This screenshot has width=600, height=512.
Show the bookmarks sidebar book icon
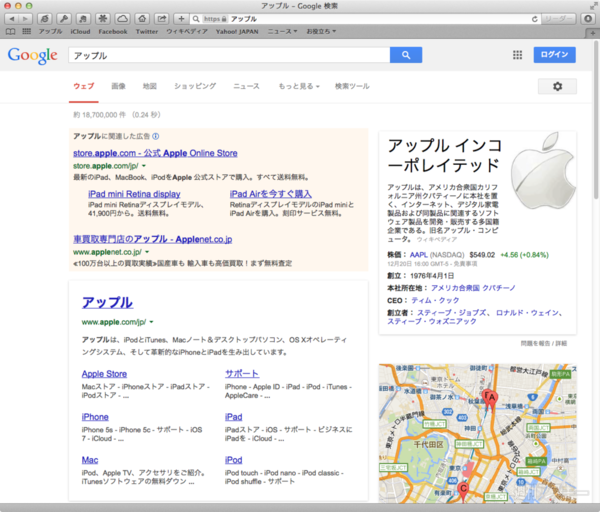[11, 31]
